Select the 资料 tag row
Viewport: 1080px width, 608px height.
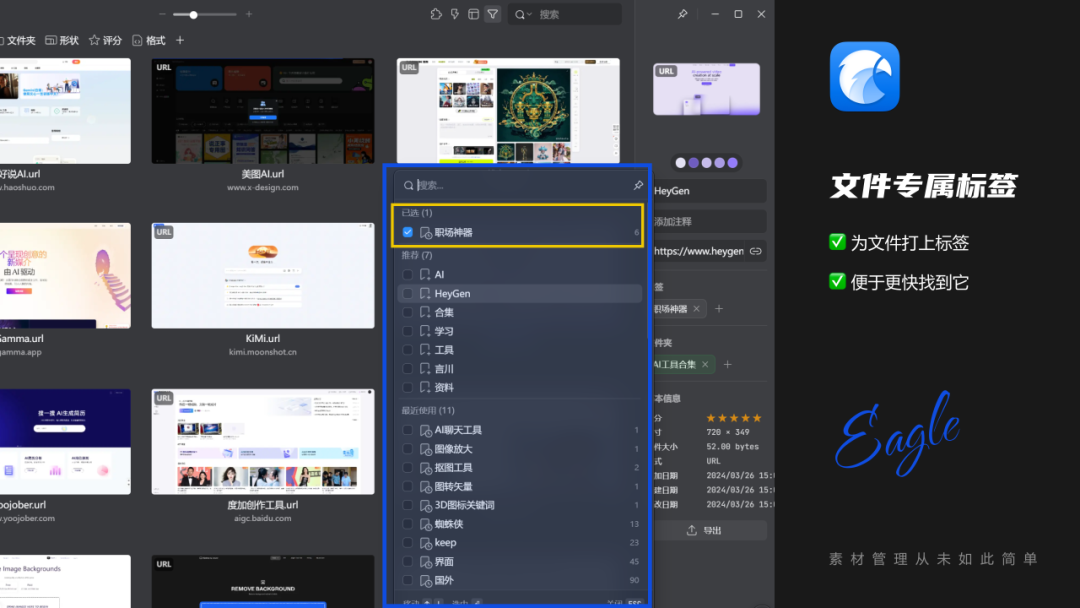(520, 388)
